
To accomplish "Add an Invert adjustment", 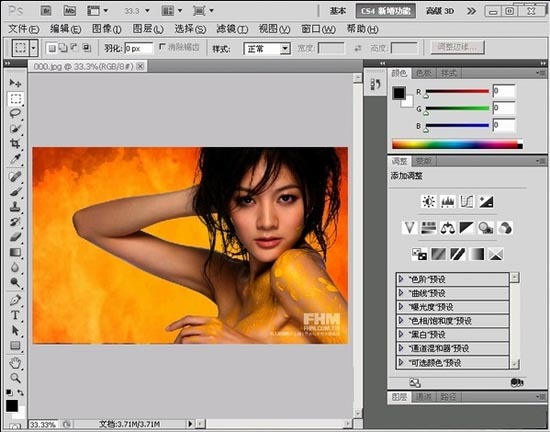I will 419,254.
